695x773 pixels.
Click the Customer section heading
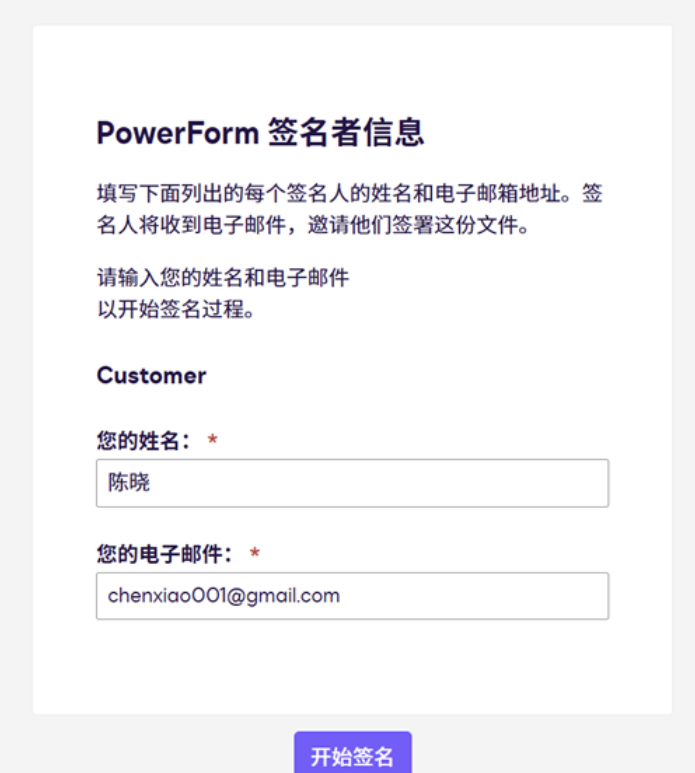(x=151, y=376)
